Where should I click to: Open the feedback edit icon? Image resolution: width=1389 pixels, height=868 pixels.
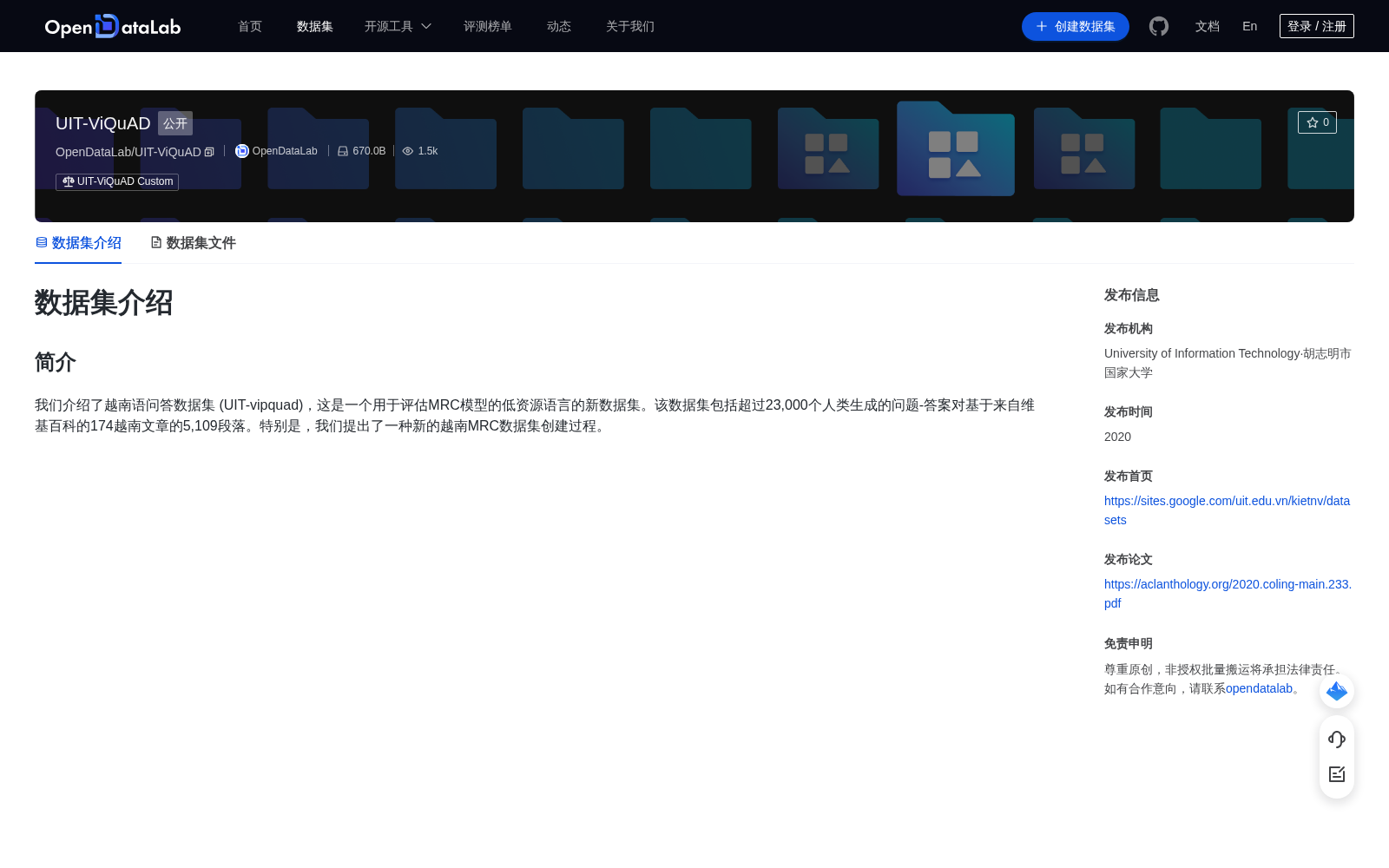(1337, 774)
